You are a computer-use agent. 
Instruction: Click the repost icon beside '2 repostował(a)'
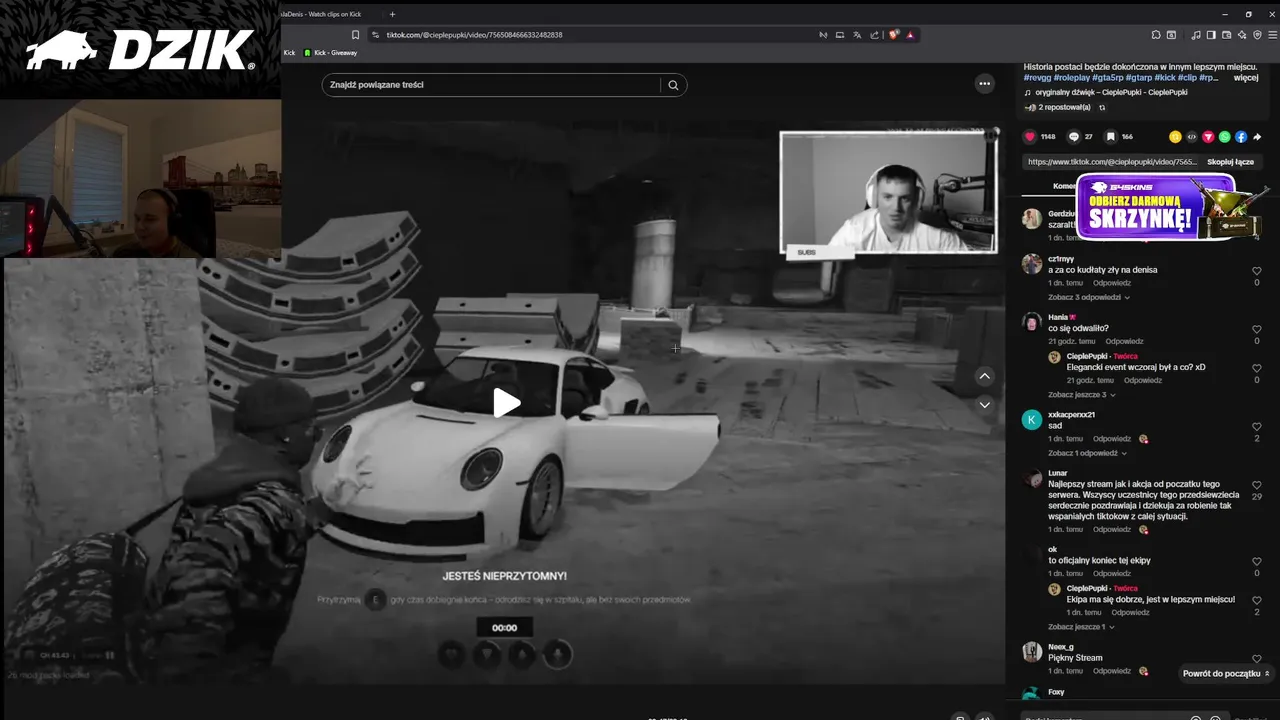(x=1102, y=107)
